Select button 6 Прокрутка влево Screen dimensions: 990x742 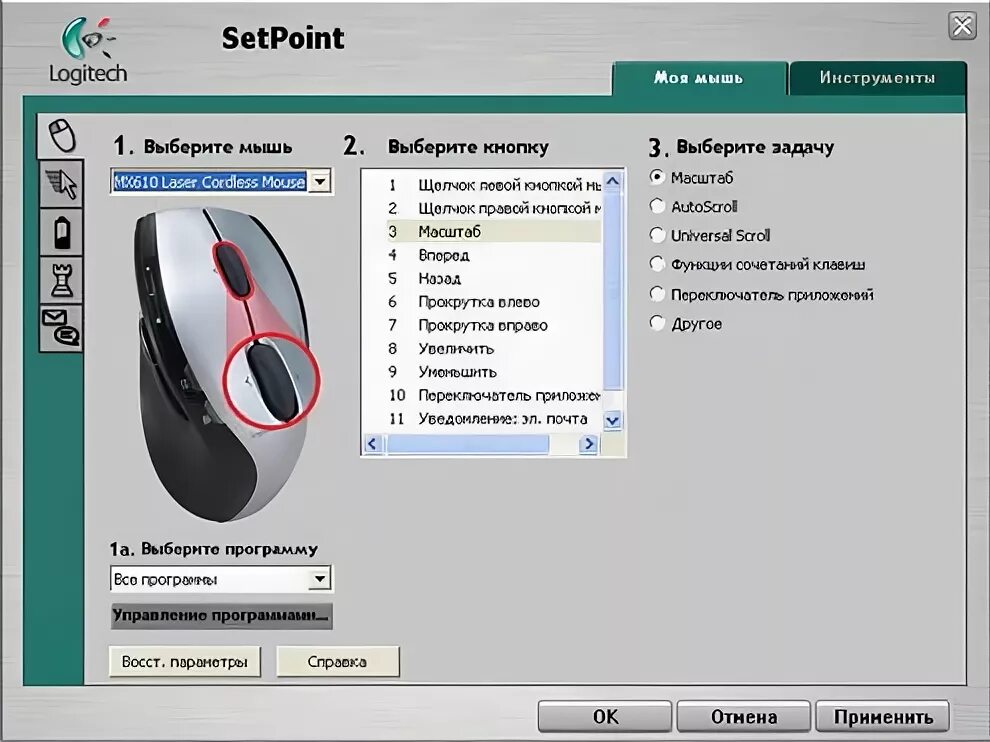tap(494, 302)
